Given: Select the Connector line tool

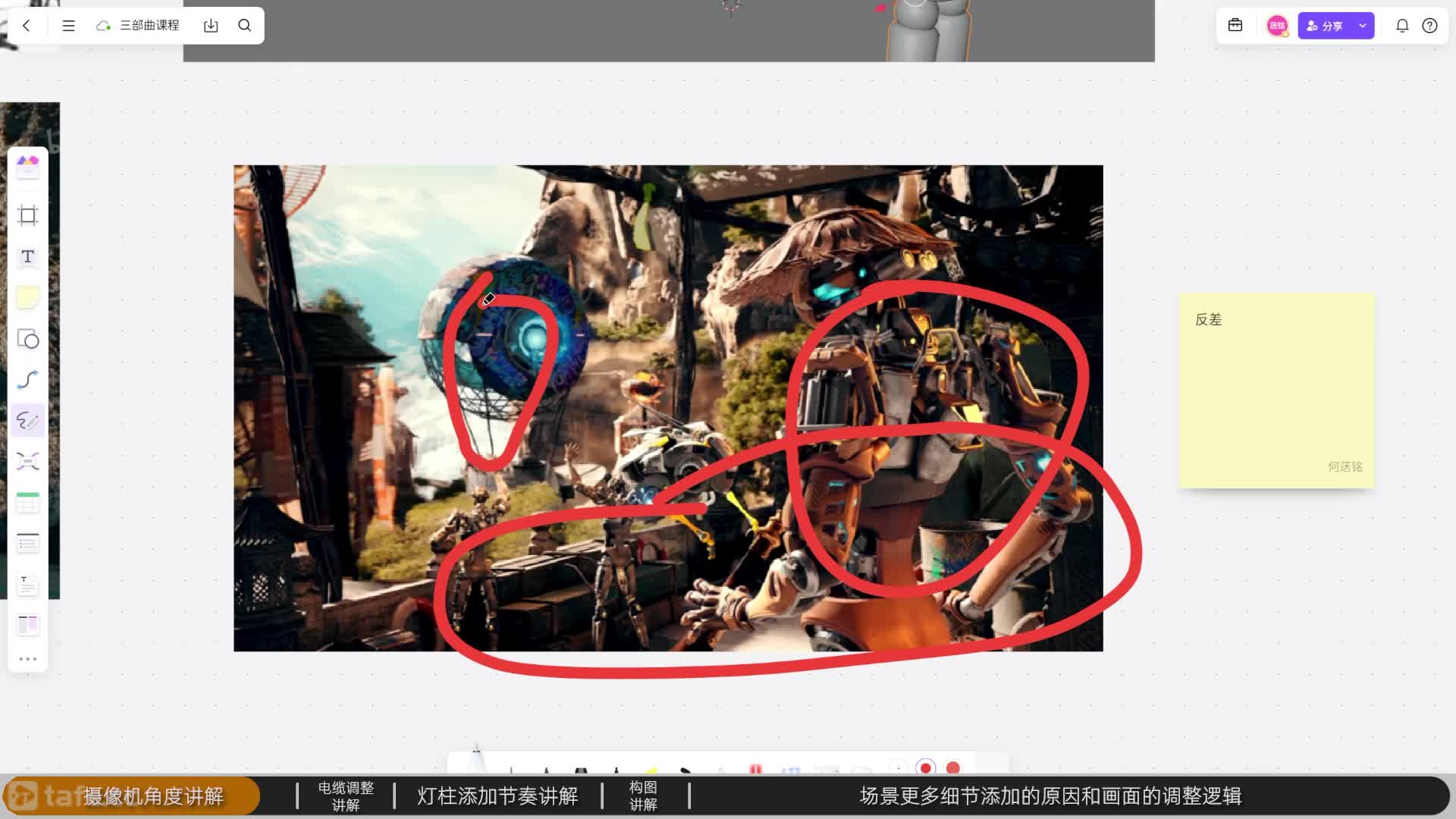Looking at the screenshot, I should pyautogui.click(x=28, y=379).
